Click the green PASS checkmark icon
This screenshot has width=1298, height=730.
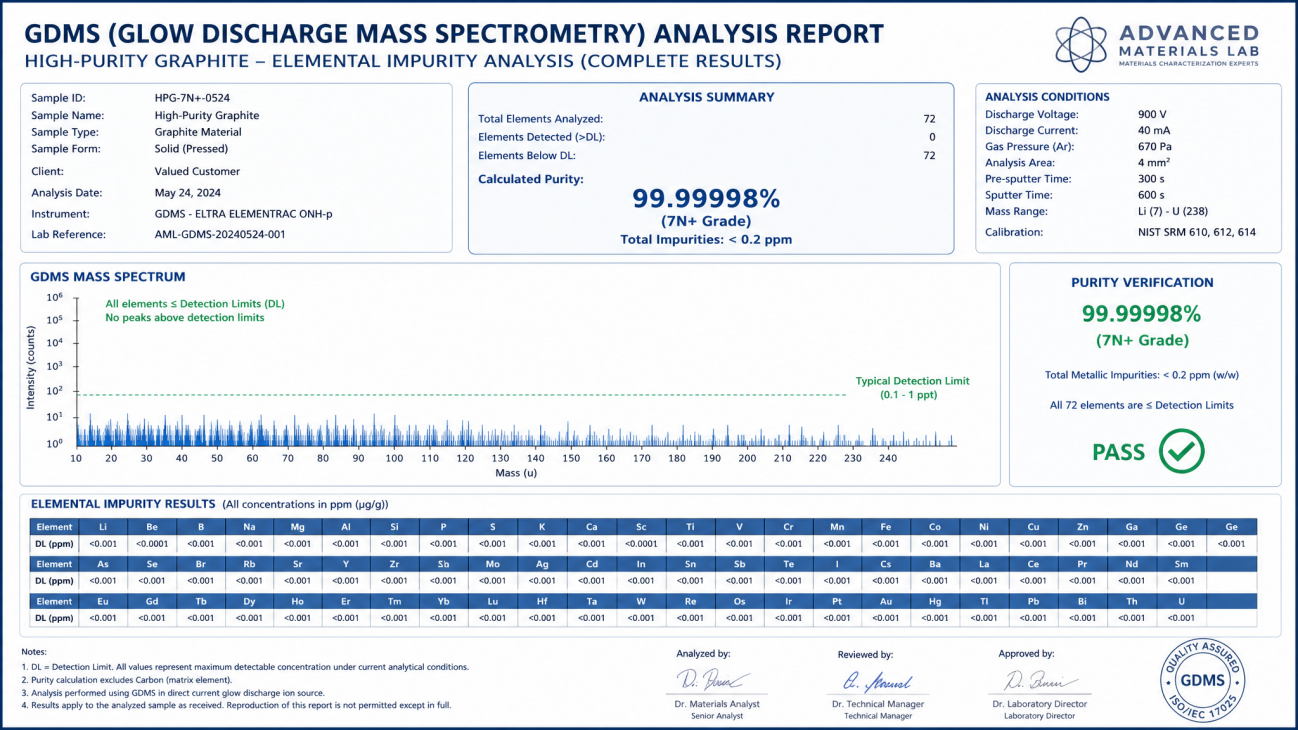click(1181, 451)
